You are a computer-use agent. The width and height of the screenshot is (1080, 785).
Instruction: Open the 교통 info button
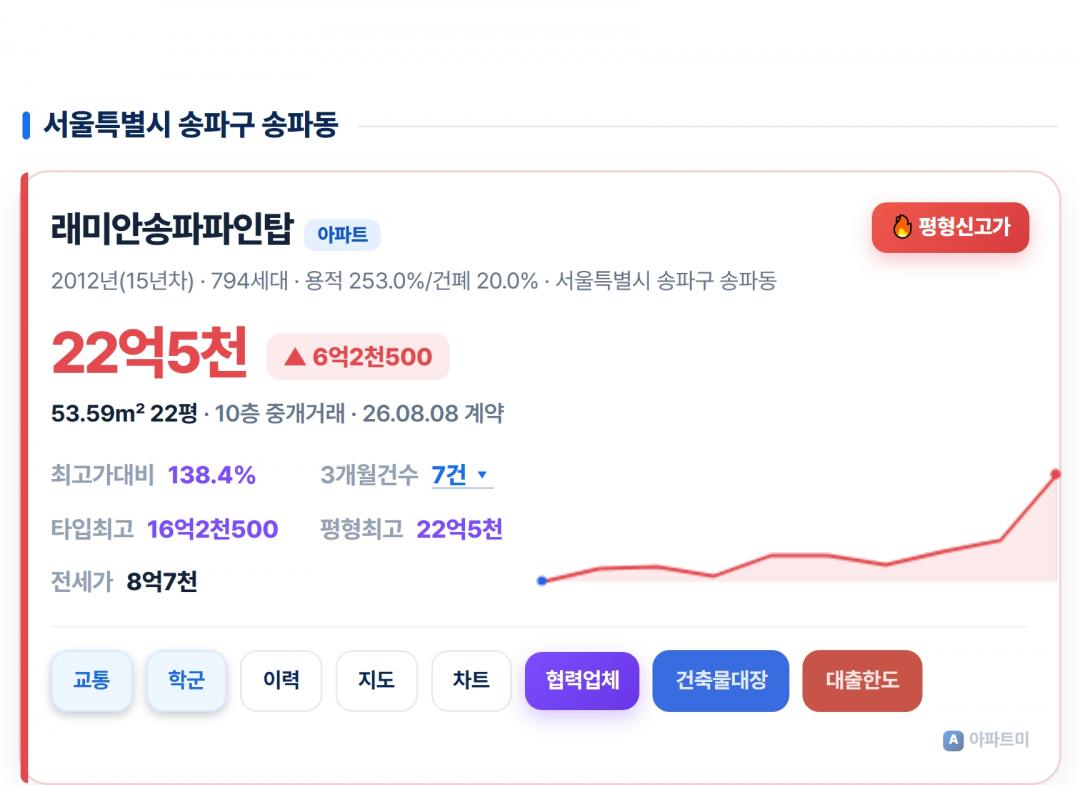92,680
